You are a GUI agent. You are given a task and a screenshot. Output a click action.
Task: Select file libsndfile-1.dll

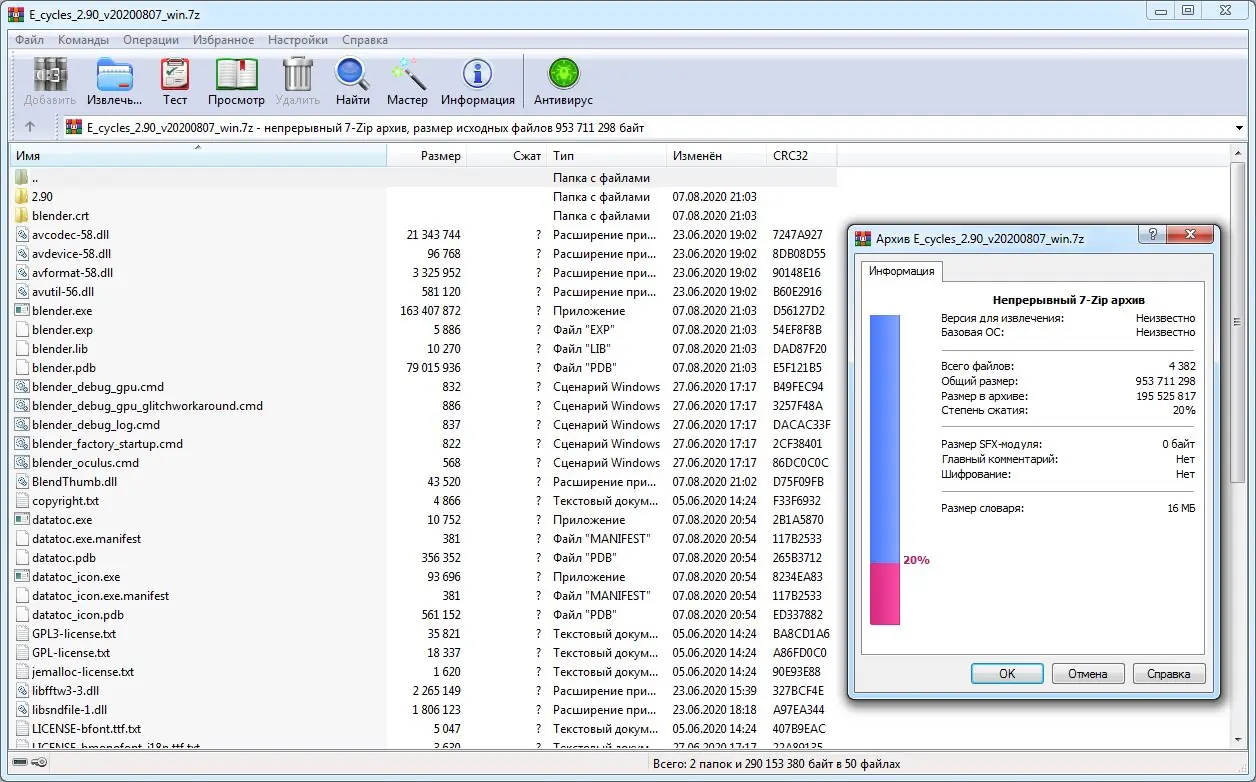(69, 710)
